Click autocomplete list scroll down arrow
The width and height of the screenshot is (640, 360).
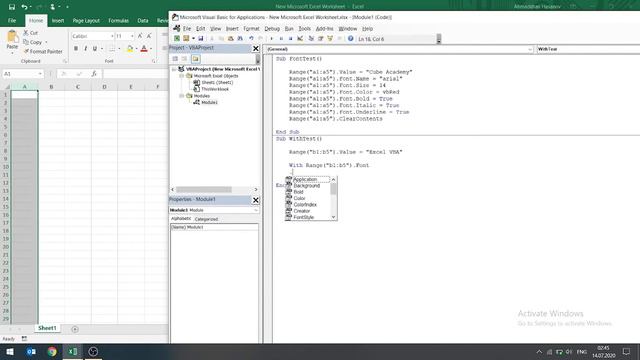coord(333,217)
